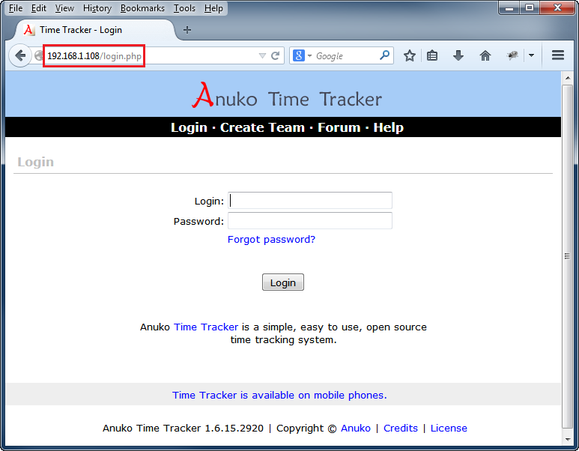
Task: Open the Anuko footer link
Action: point(356,428)
